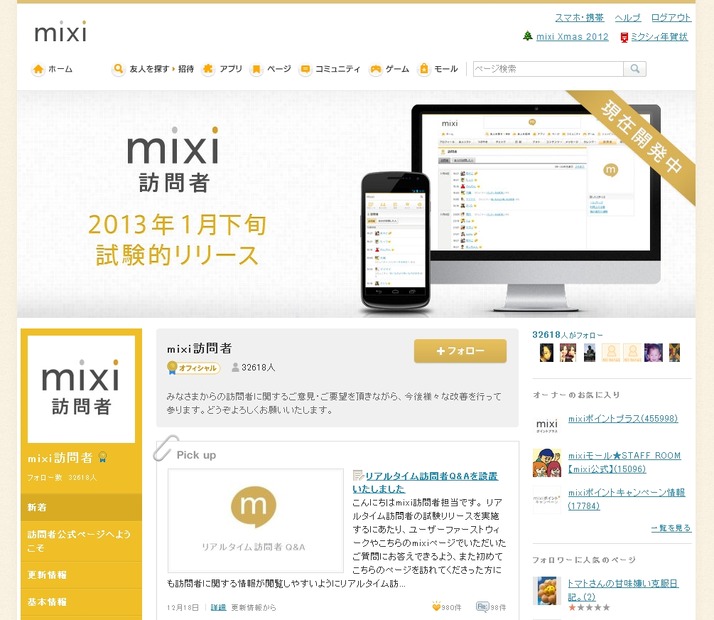Click the mixiポイントプラス page icon

pyautogui.click(x=546, y=426)
